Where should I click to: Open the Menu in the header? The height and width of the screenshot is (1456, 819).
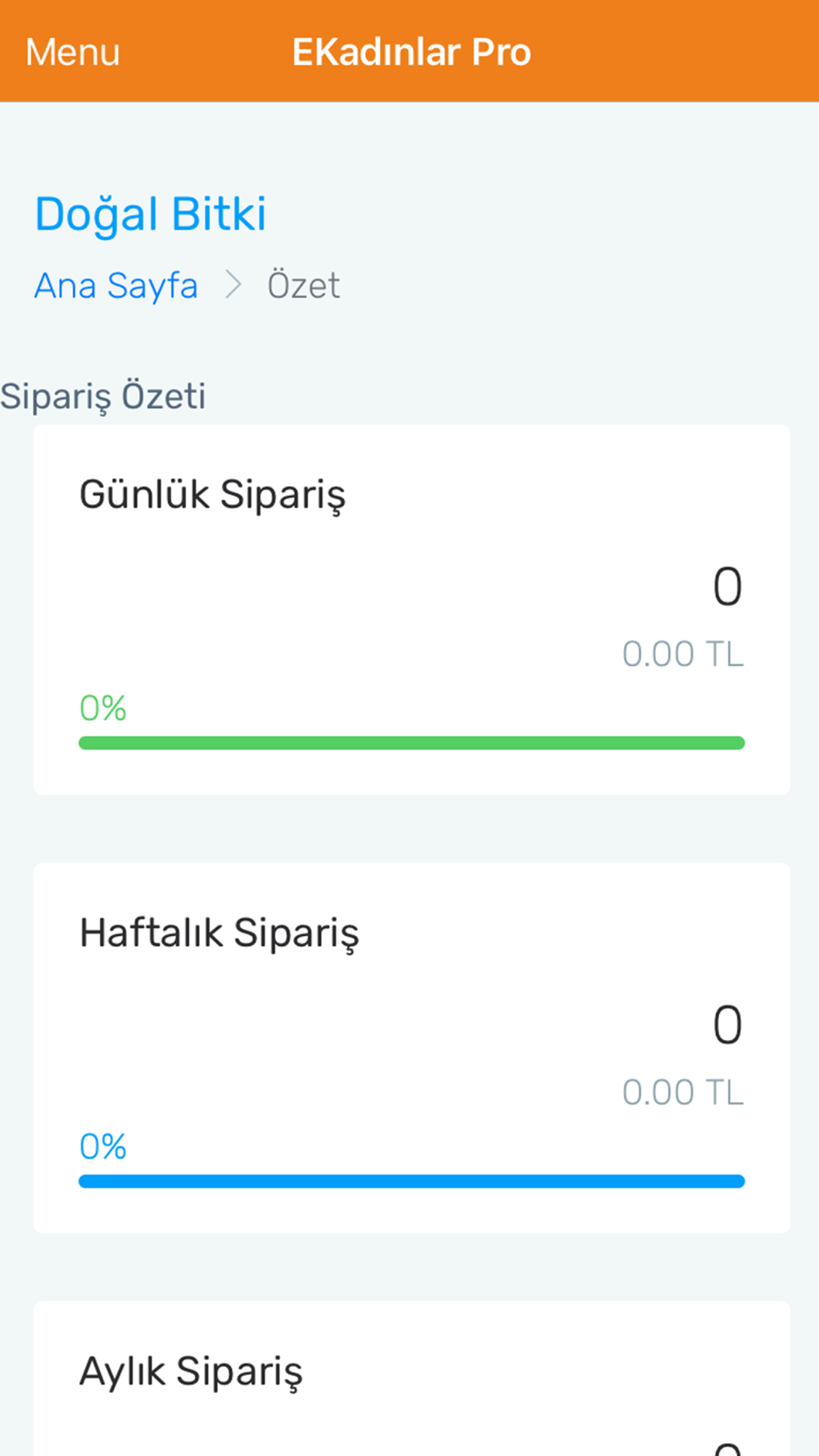pos(73,52)
